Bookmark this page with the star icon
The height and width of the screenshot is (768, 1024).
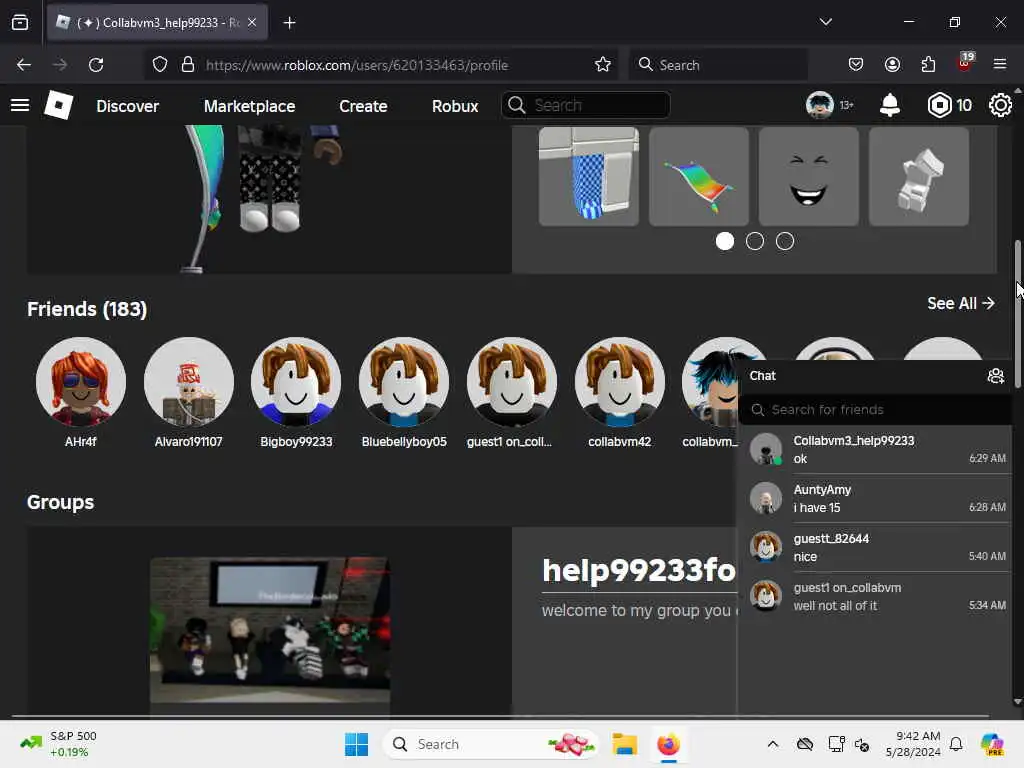coord(602,65)
